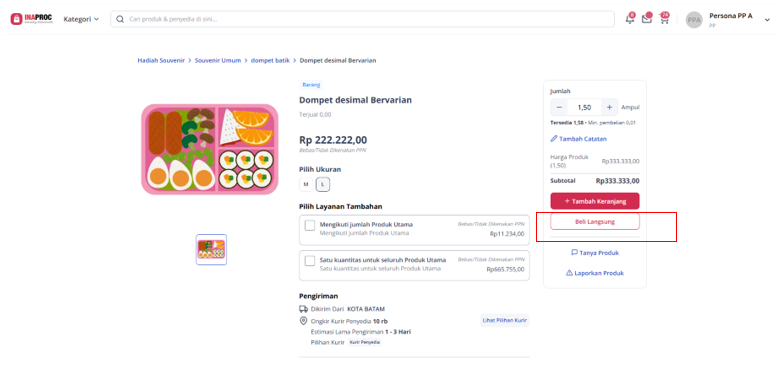Expand the Kategori dropdown
The width and height of the screenshot is (779, 376).
[x=81, y=19]
